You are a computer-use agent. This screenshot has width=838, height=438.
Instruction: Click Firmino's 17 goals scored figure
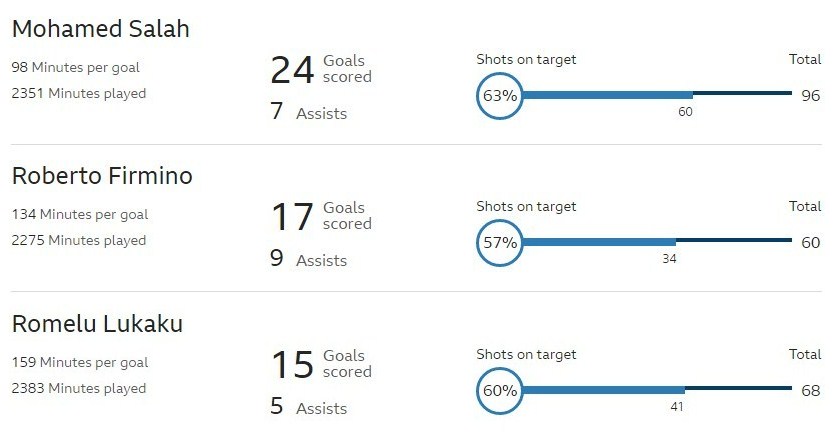(293, 217)
